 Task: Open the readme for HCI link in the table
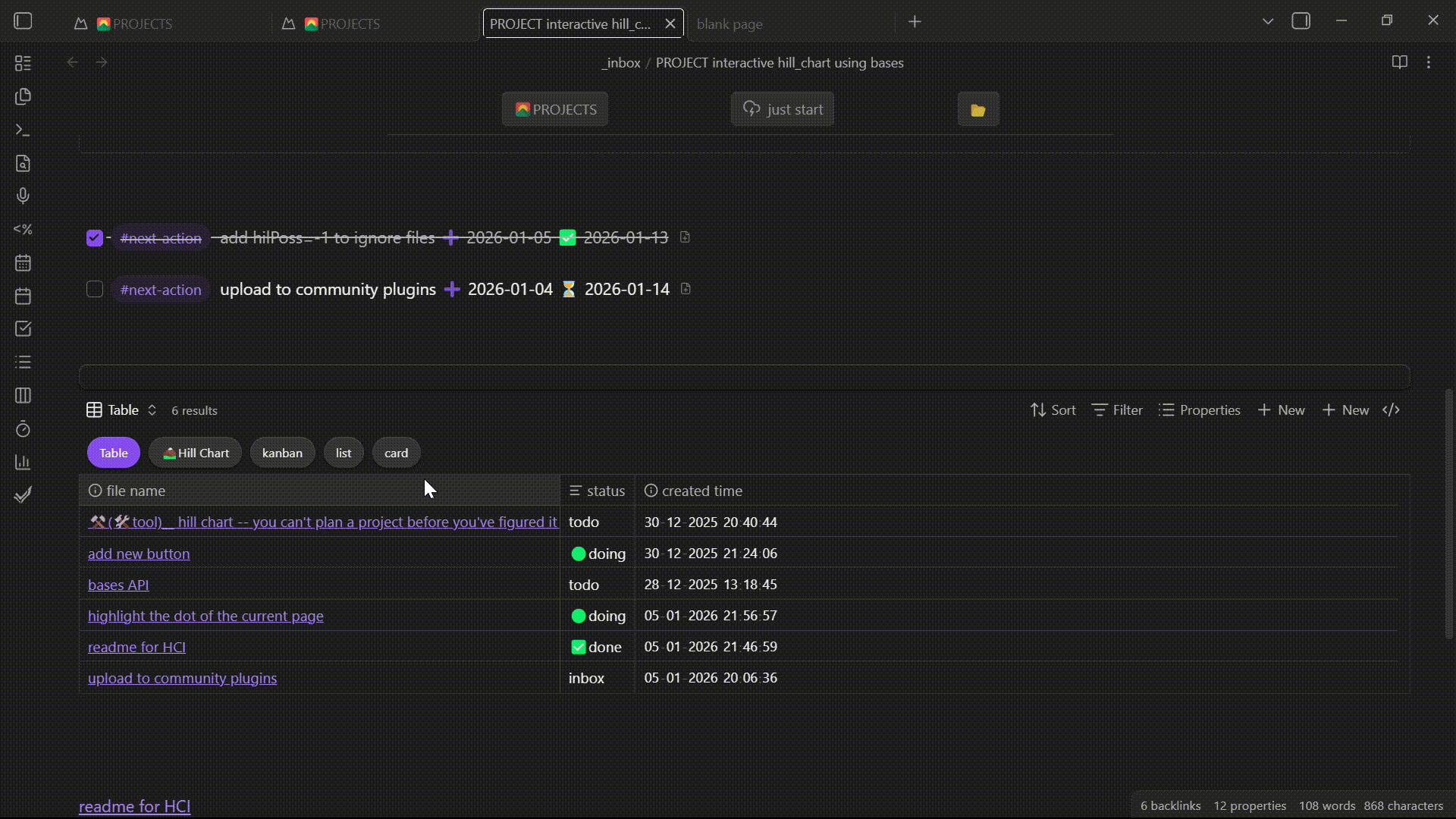point(136,647)
